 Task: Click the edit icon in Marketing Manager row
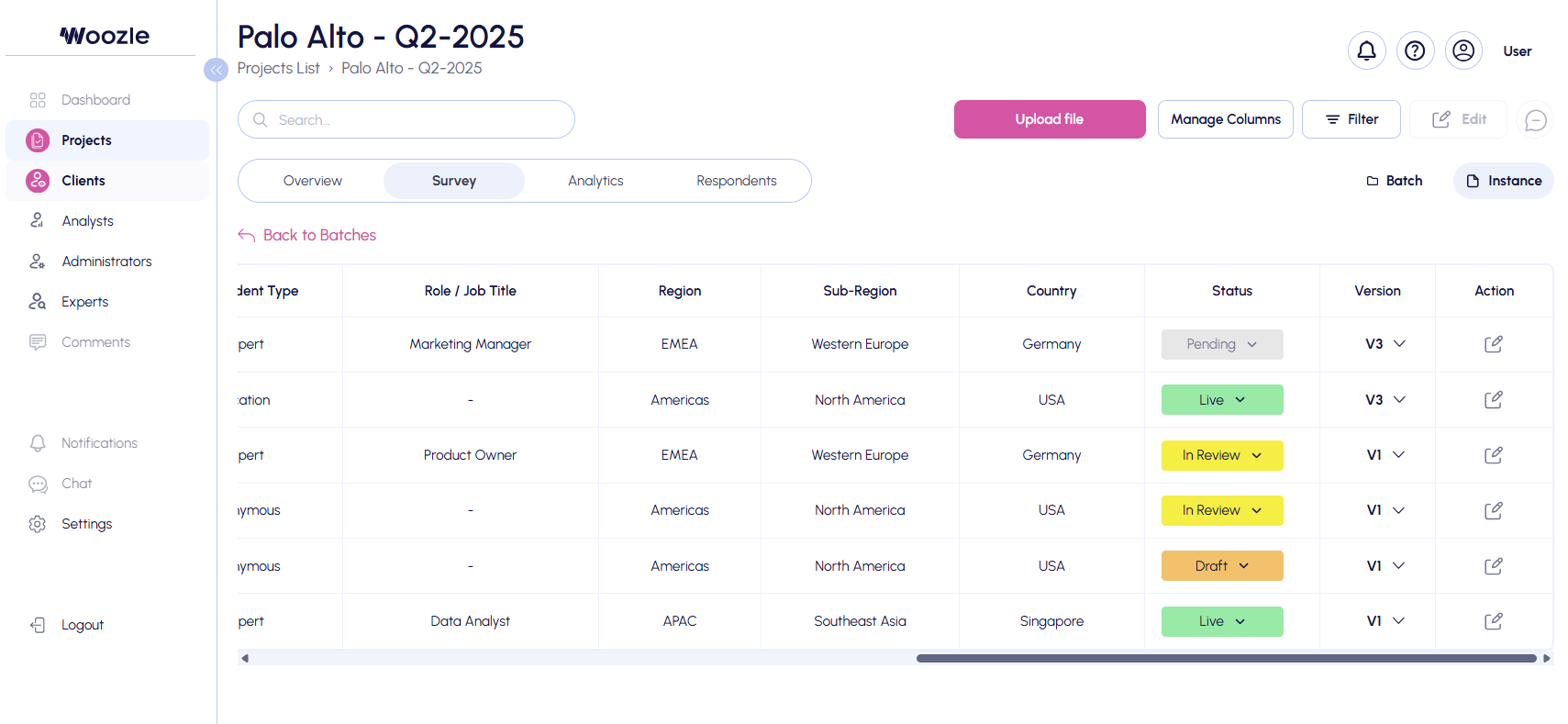click(1493, 344)
